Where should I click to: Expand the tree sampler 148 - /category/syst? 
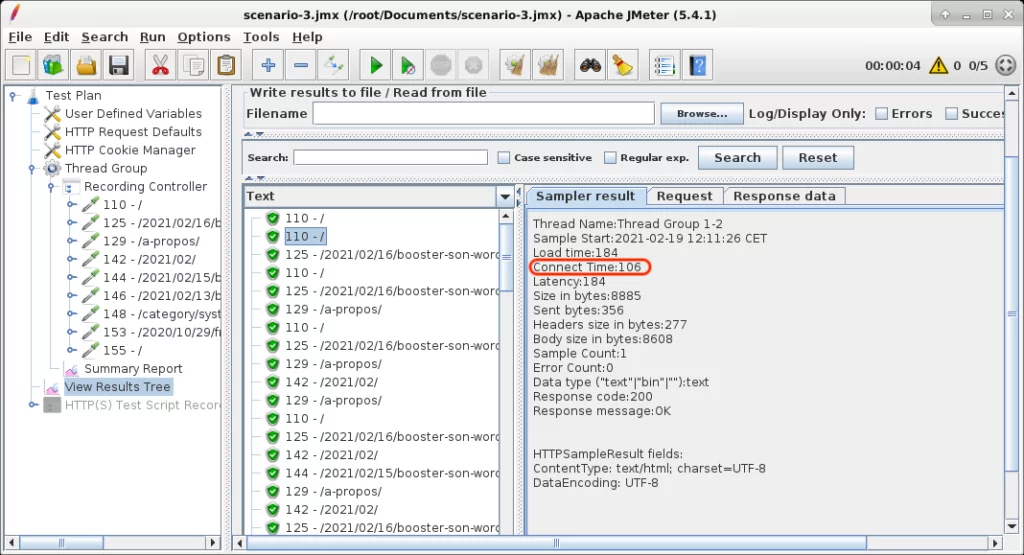[71, 314]
